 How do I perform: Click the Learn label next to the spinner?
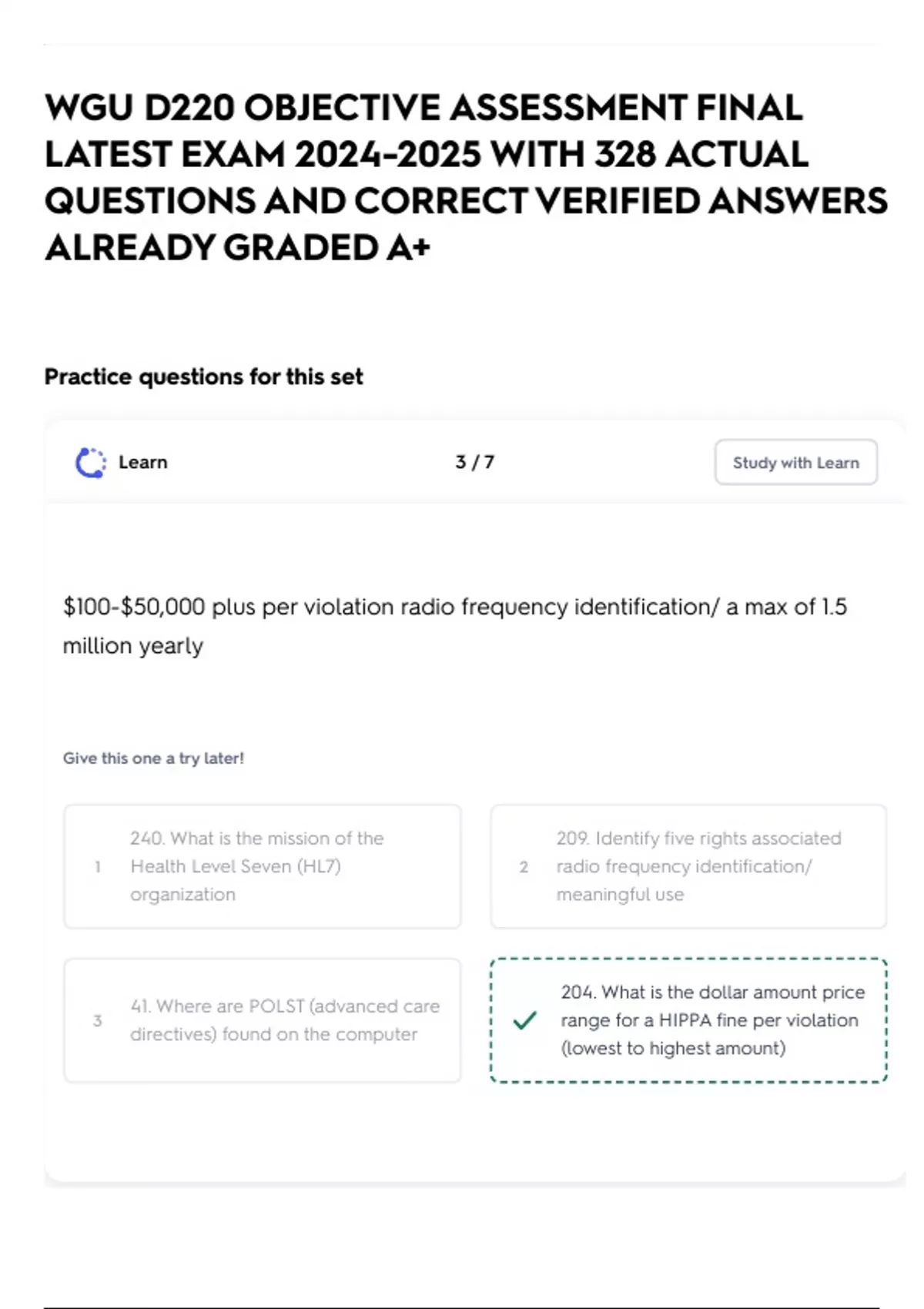point(143,463)
